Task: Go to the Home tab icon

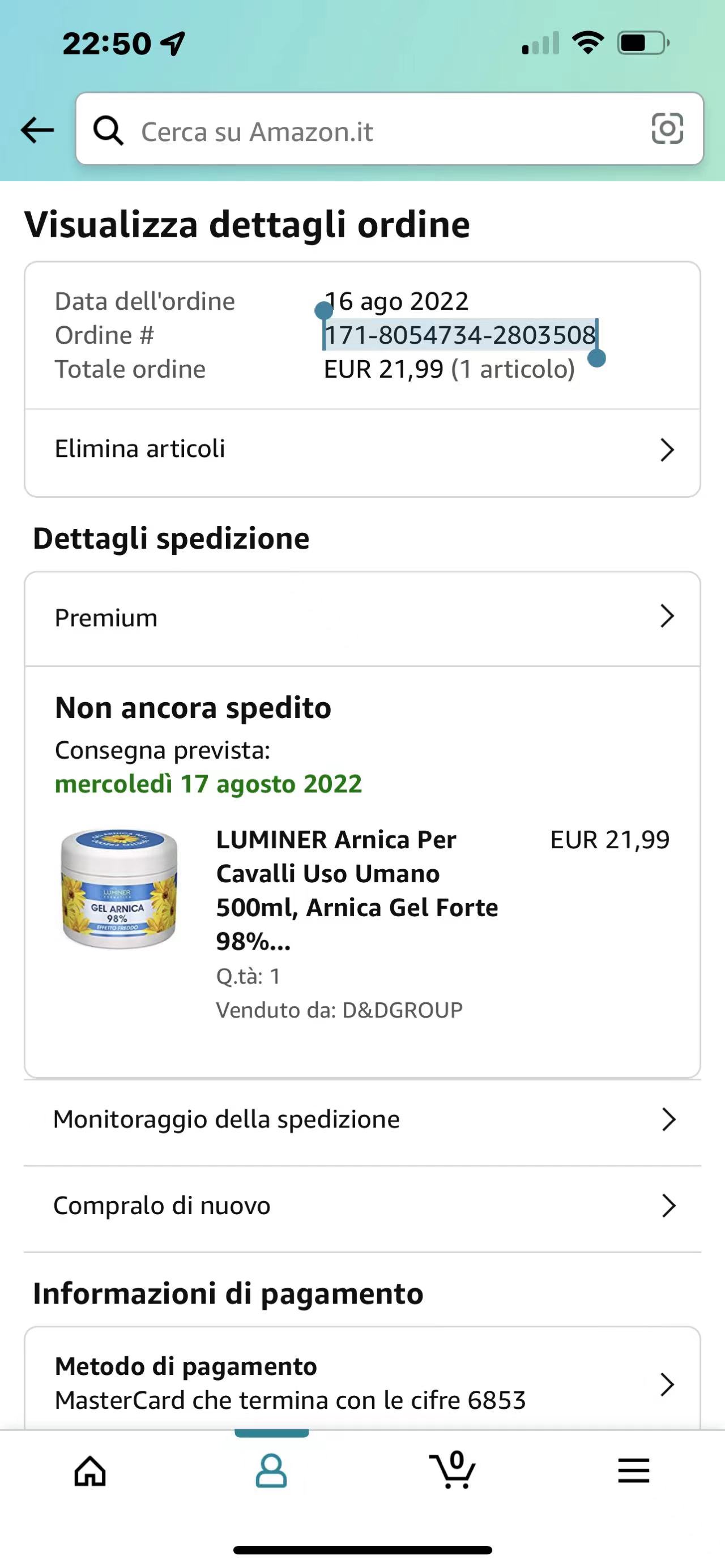Action: 90,1472
